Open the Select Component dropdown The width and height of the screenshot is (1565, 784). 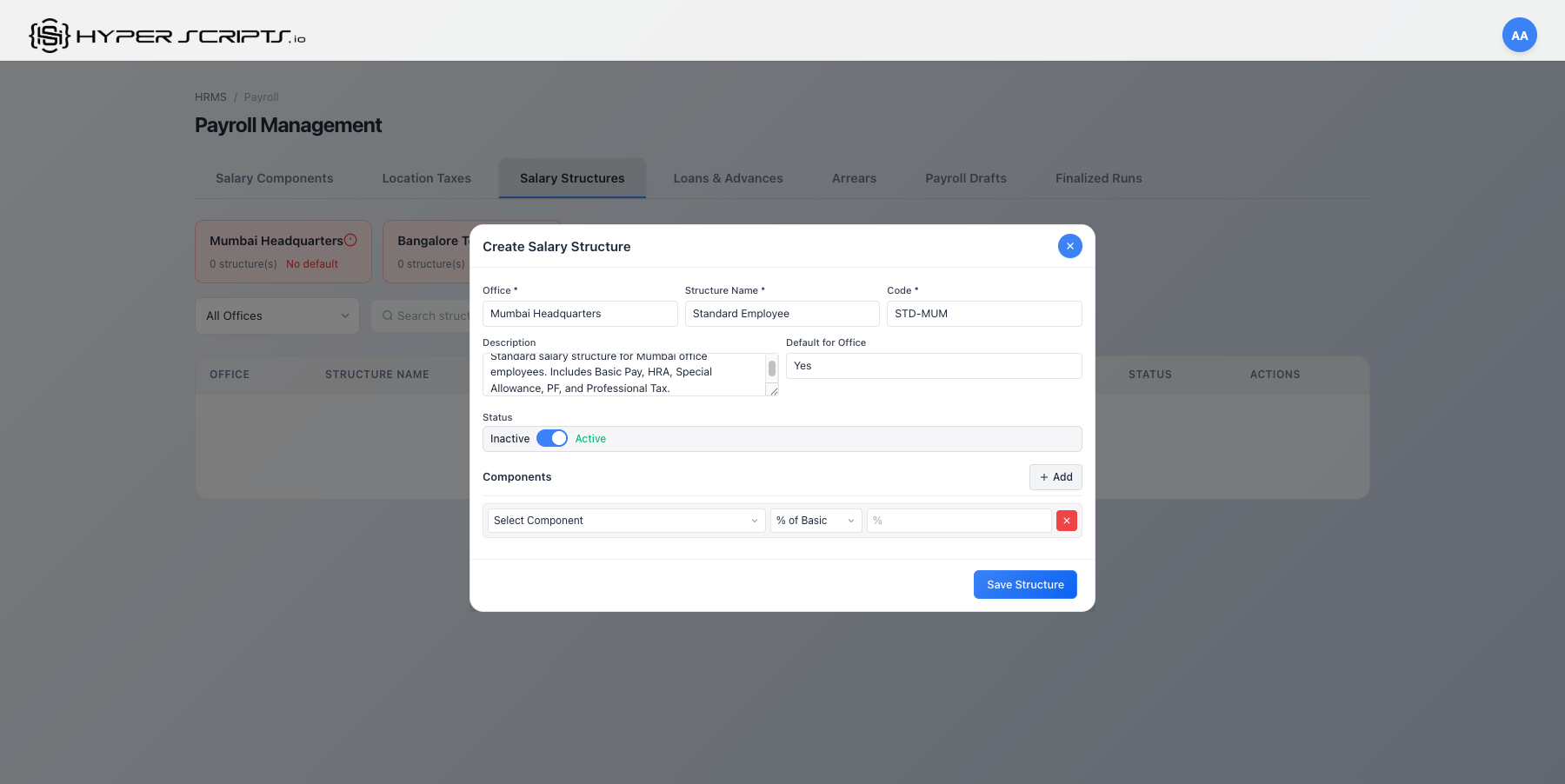point(624,520)
